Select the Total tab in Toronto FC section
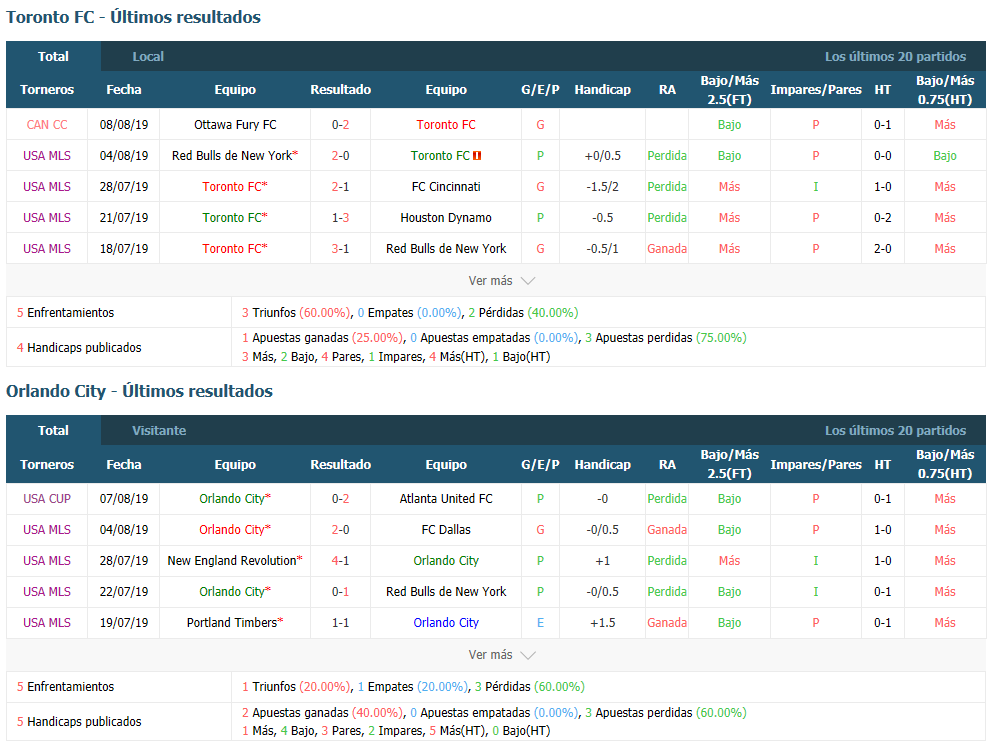Viewport: 996px width, 749px height. point(53,57)
